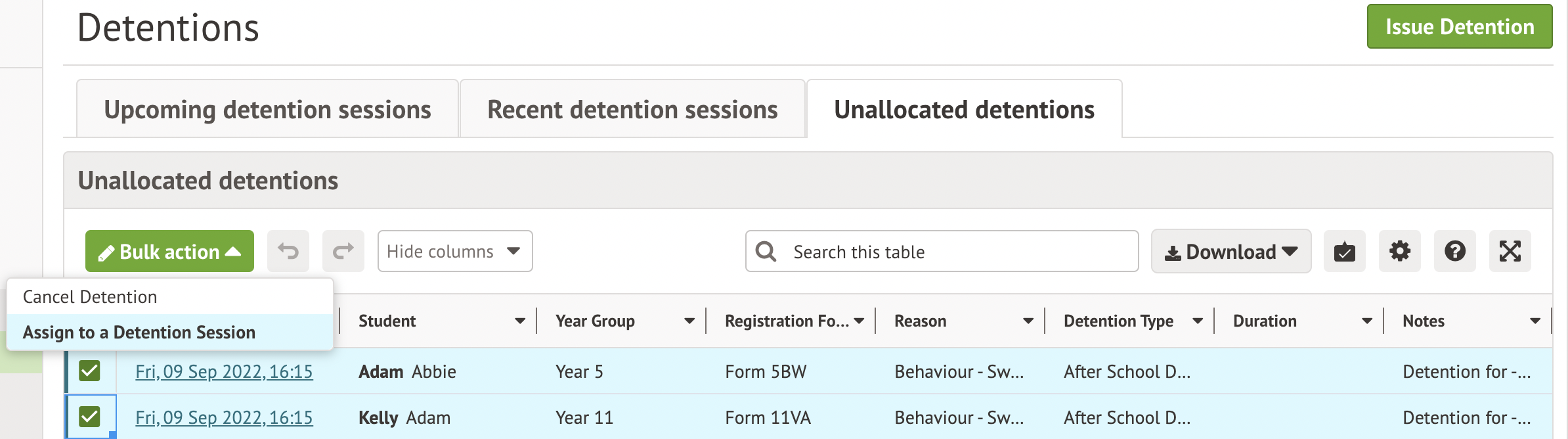Image resolution: width=1568 pixels, height=439 pixels.
Task: Expand the Year Group column menu
Action: 689,321
